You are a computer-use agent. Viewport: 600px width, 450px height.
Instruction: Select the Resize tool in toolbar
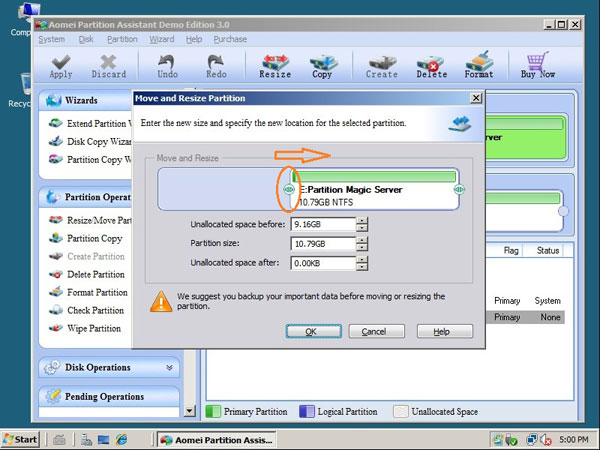click(x=275, y=66)
